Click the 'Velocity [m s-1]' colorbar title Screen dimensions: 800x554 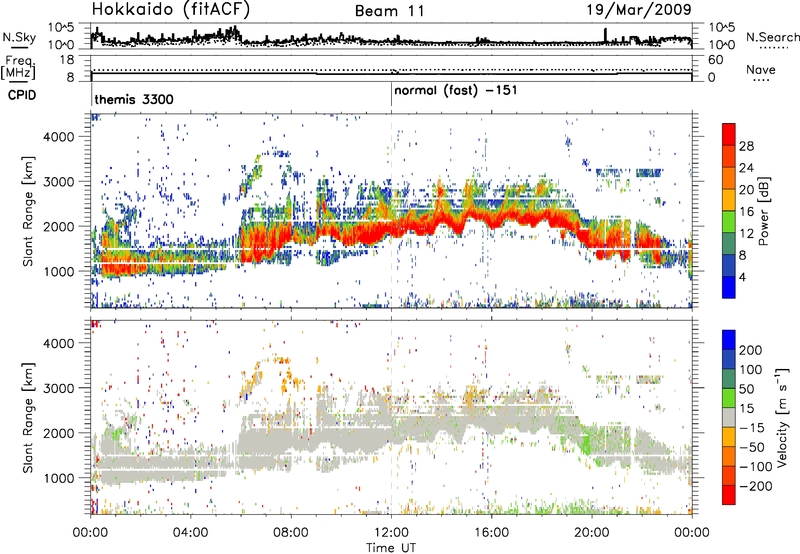point(782,417)
